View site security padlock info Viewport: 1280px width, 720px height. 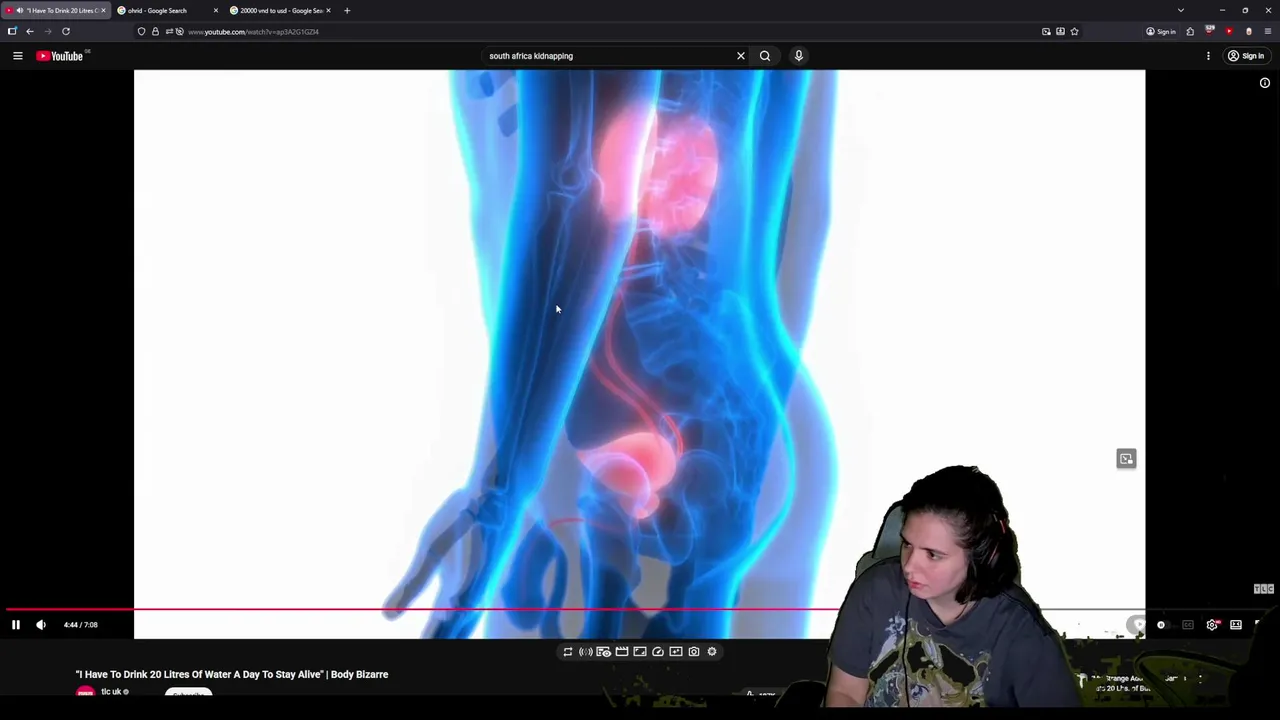point(155,32)
